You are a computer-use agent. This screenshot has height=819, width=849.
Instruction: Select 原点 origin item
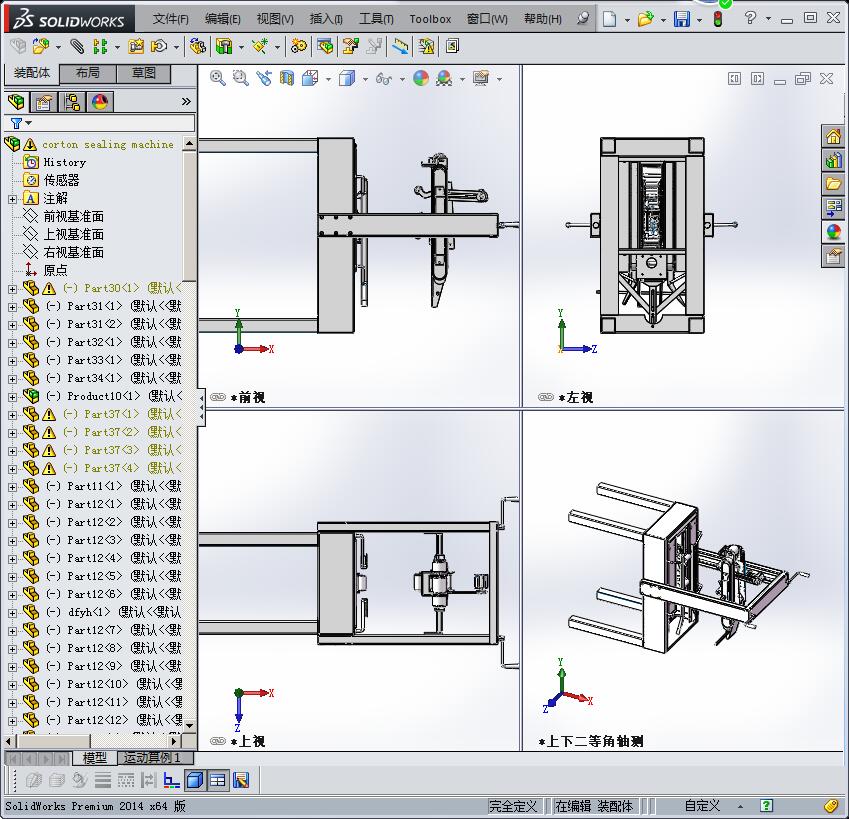55,270
